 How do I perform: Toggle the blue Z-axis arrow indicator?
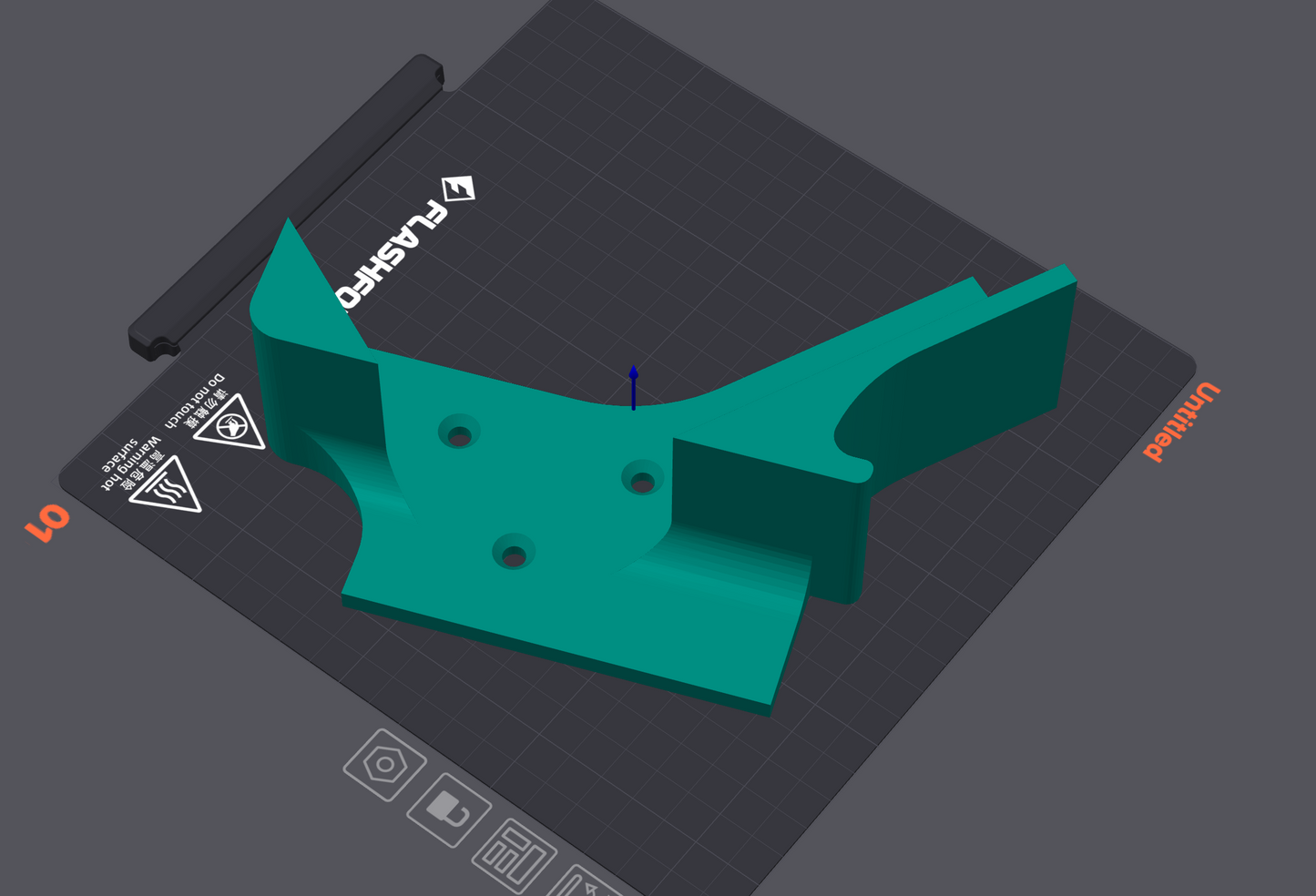pyautogui.click(x=632, y=387)
